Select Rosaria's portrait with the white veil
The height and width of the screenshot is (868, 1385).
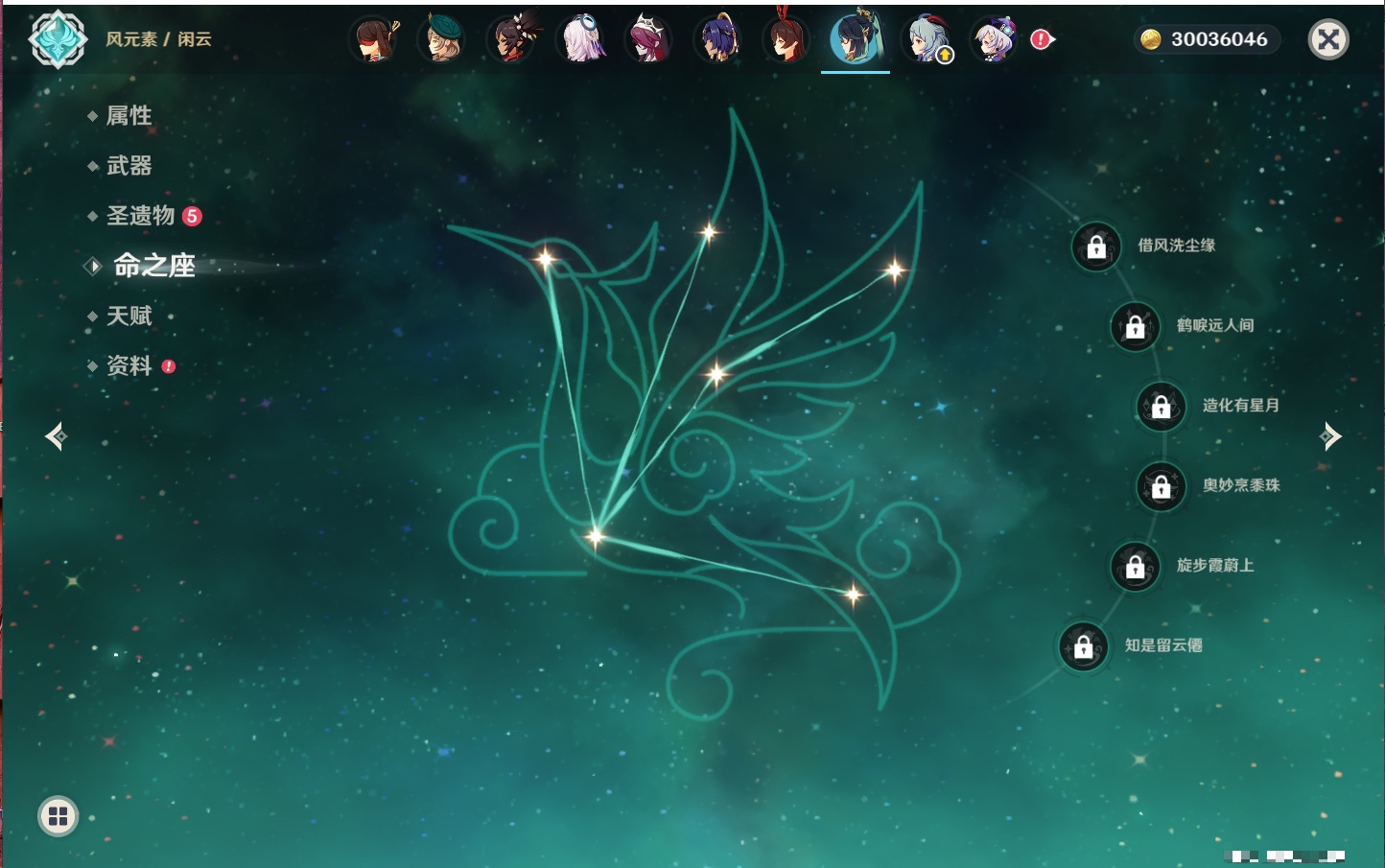coord(649,39)
